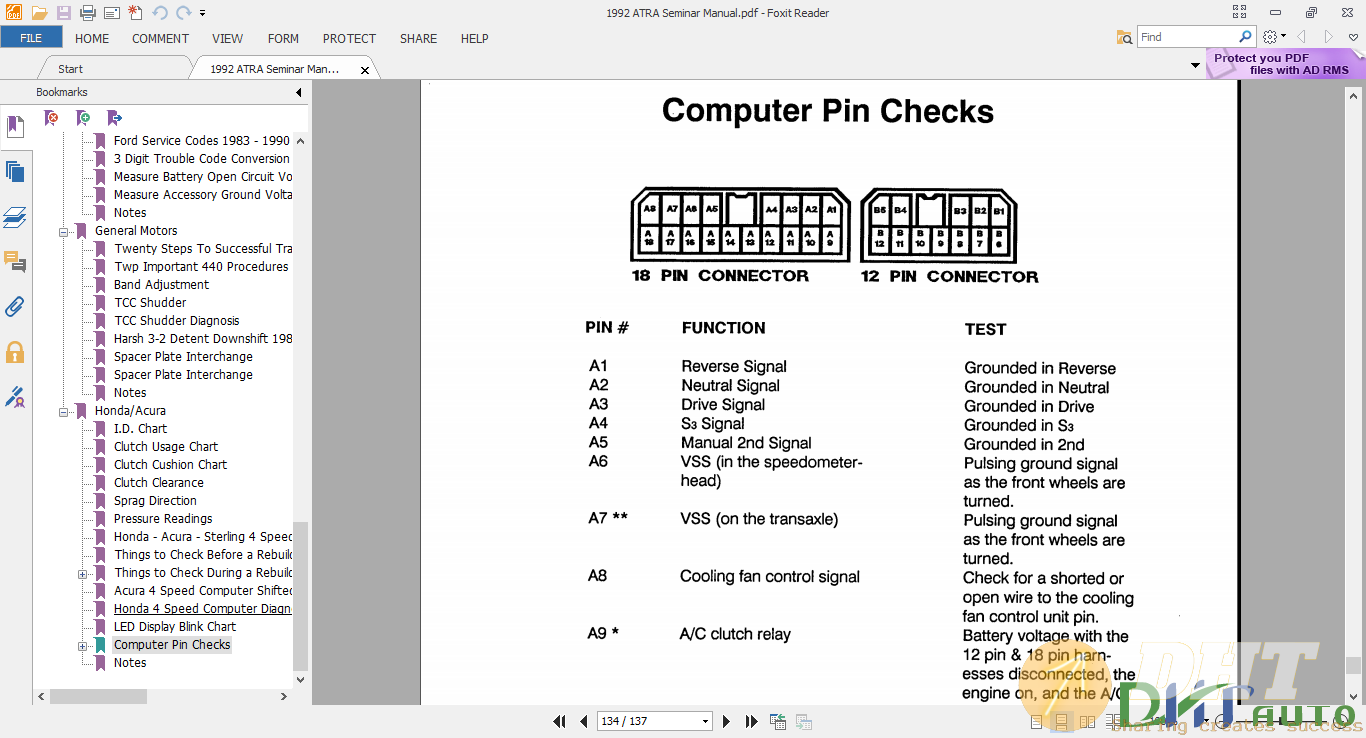Open the HOME ribbon tab
The height and width of the screenshot is (738, 1366).
click(x=92, y=38)
